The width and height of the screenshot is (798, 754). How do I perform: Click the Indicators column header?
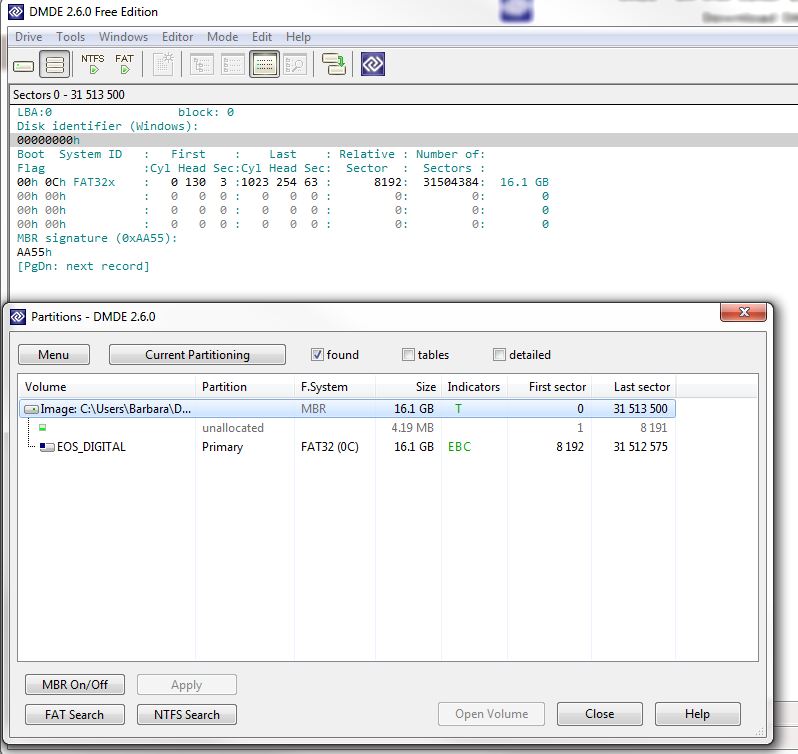coord(474,387)
